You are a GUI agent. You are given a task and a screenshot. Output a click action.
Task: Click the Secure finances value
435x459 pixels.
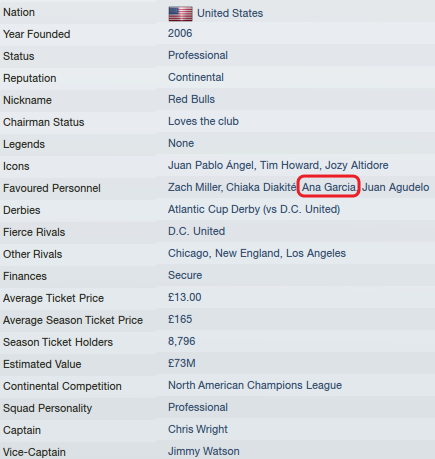(185, 275)
